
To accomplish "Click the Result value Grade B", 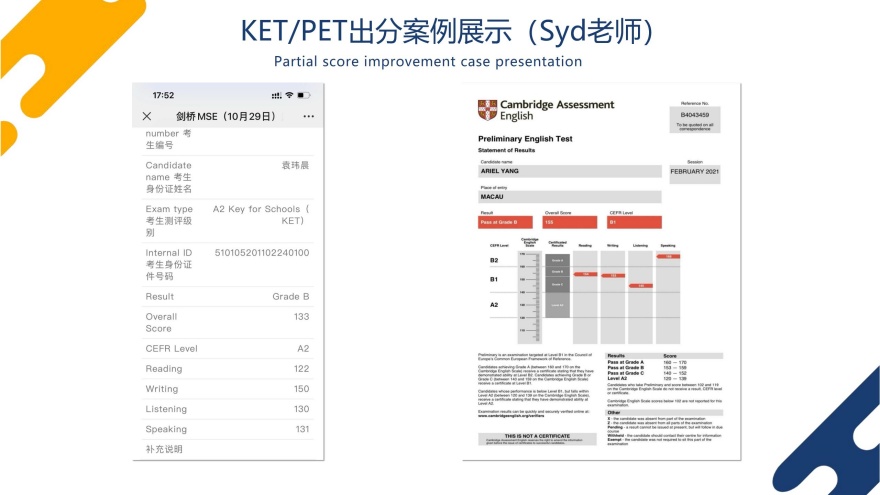I will click(x=291, y=296).
